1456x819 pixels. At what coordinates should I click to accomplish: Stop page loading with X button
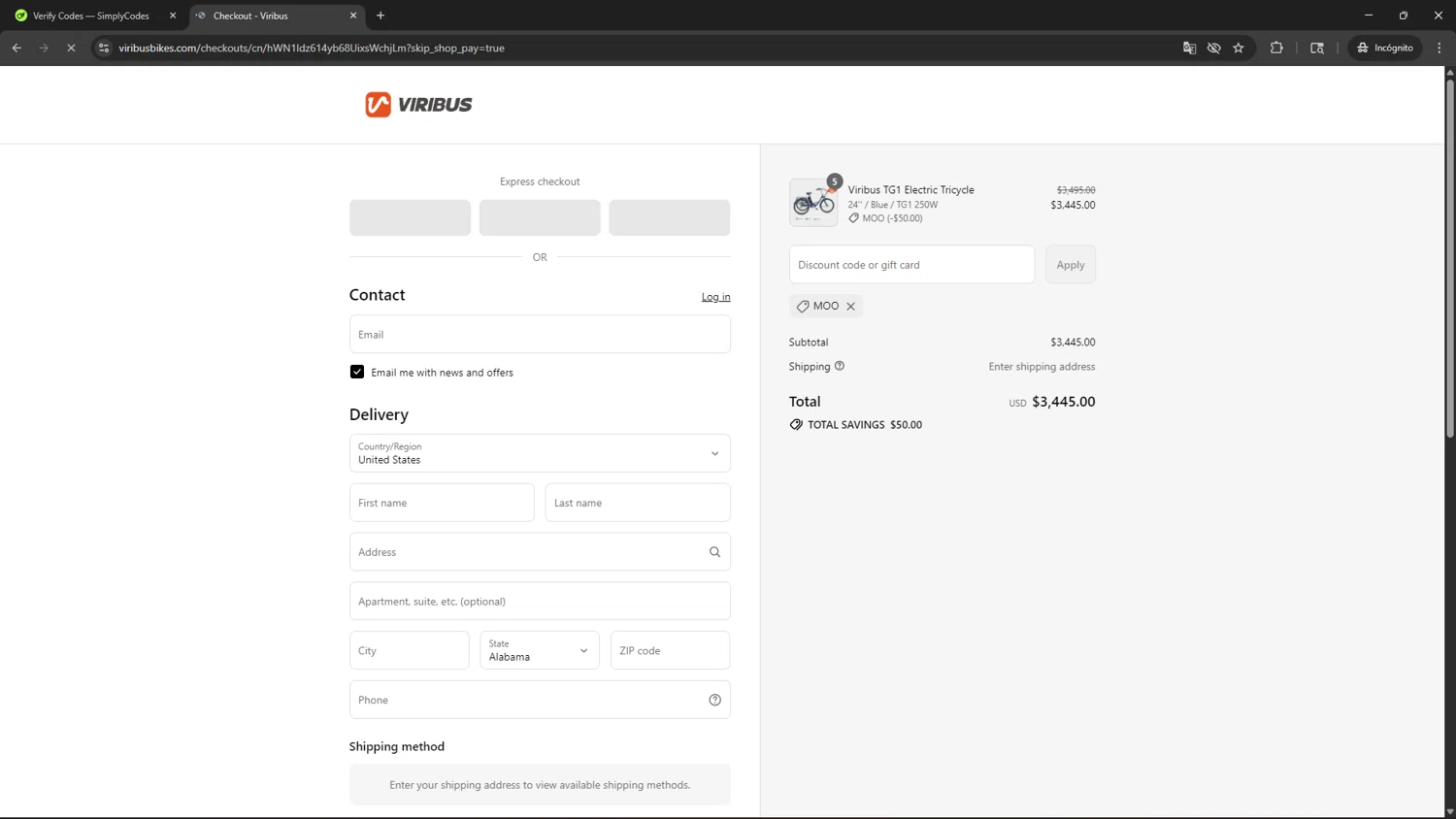click(71, 48)
